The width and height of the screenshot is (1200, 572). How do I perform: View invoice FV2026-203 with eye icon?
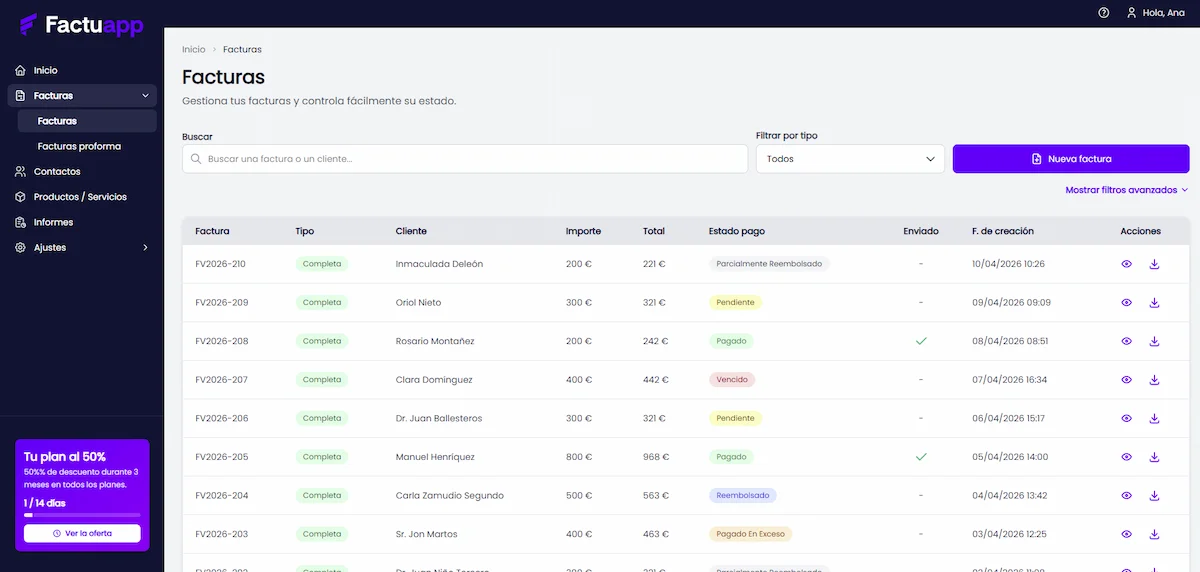pyautogui.click(x=1126, y=534)
